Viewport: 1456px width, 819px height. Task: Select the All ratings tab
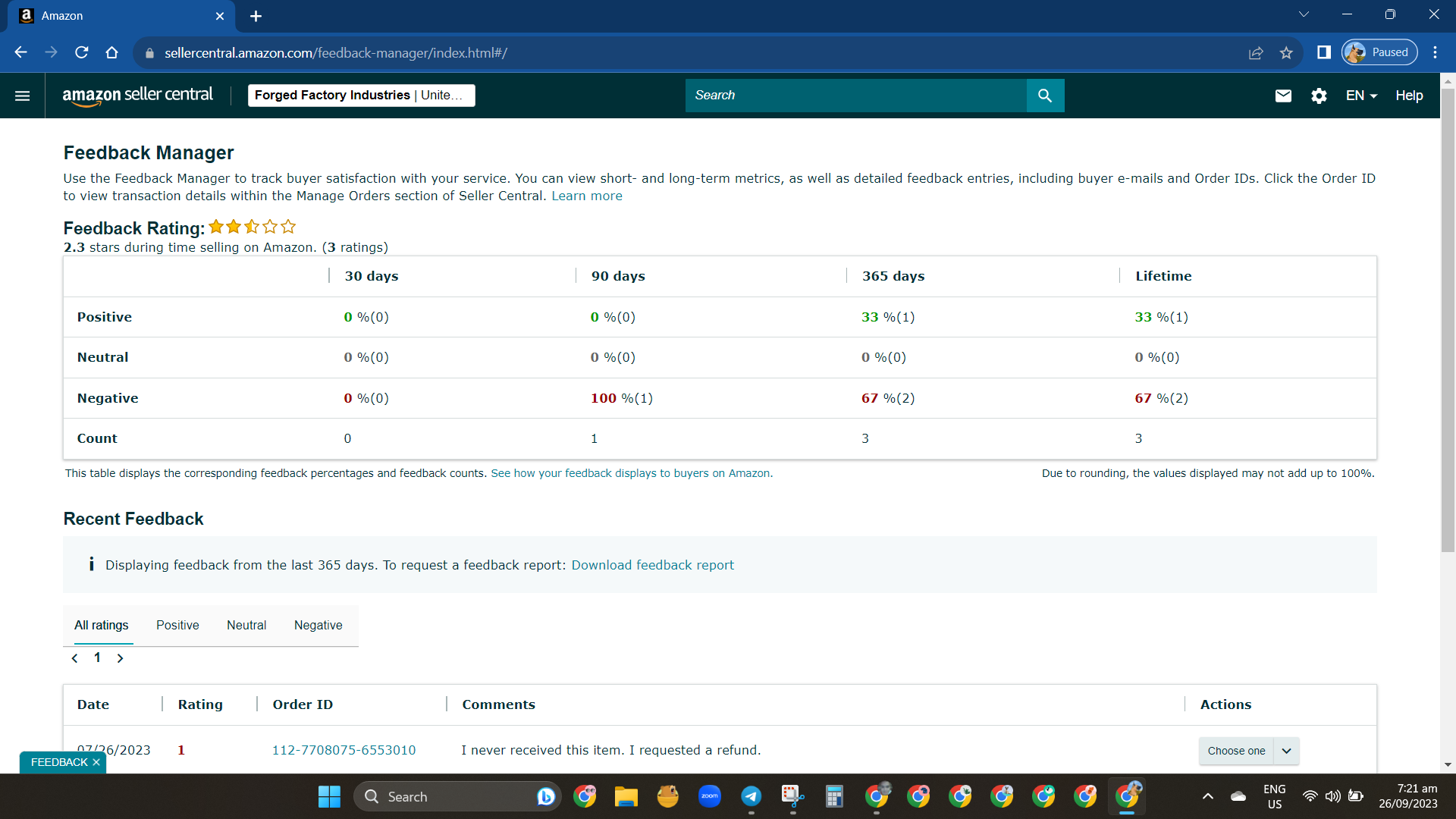tap(102, 626)
